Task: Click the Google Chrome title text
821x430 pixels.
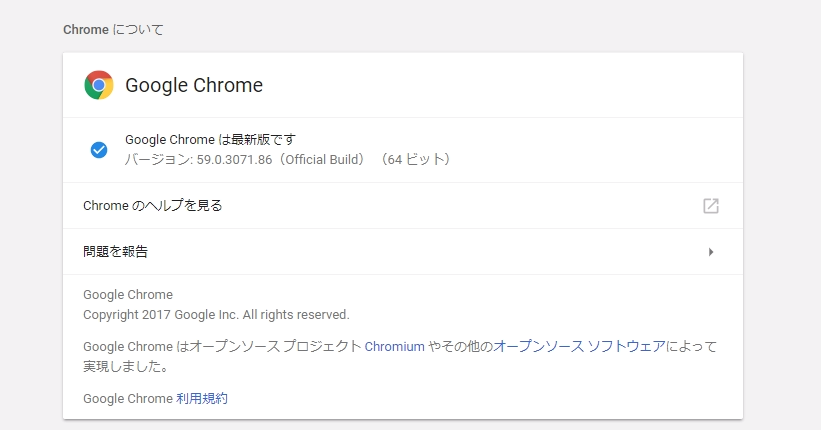Action: click(x=194, y=85)
